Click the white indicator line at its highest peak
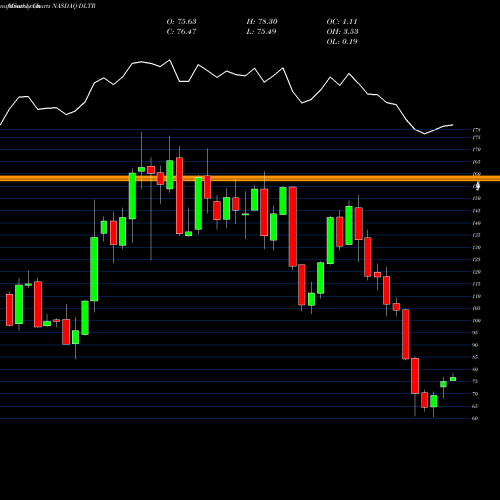 coord(170,60)
